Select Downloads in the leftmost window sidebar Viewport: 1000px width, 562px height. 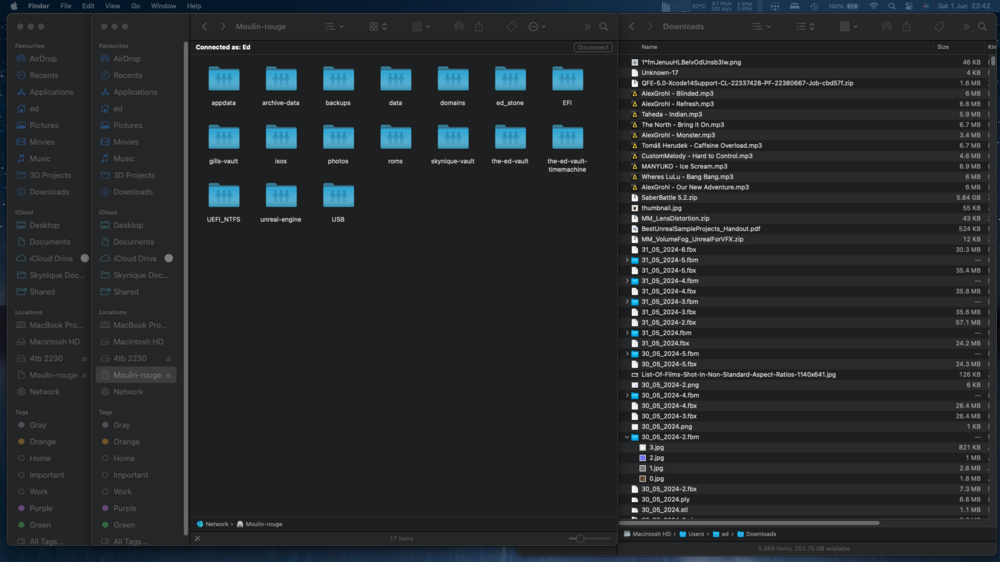(x=49, y=192)
